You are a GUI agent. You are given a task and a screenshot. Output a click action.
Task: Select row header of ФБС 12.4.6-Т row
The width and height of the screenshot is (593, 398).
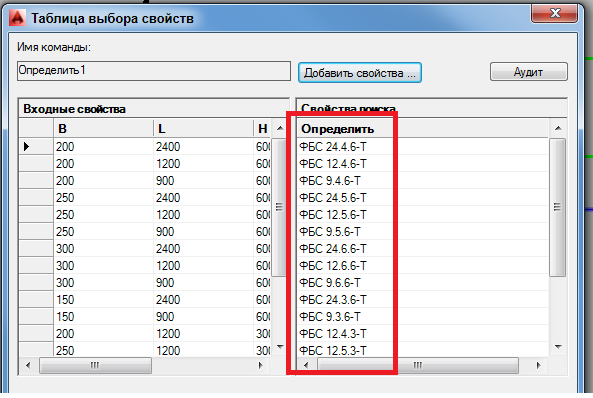(36, 163)
